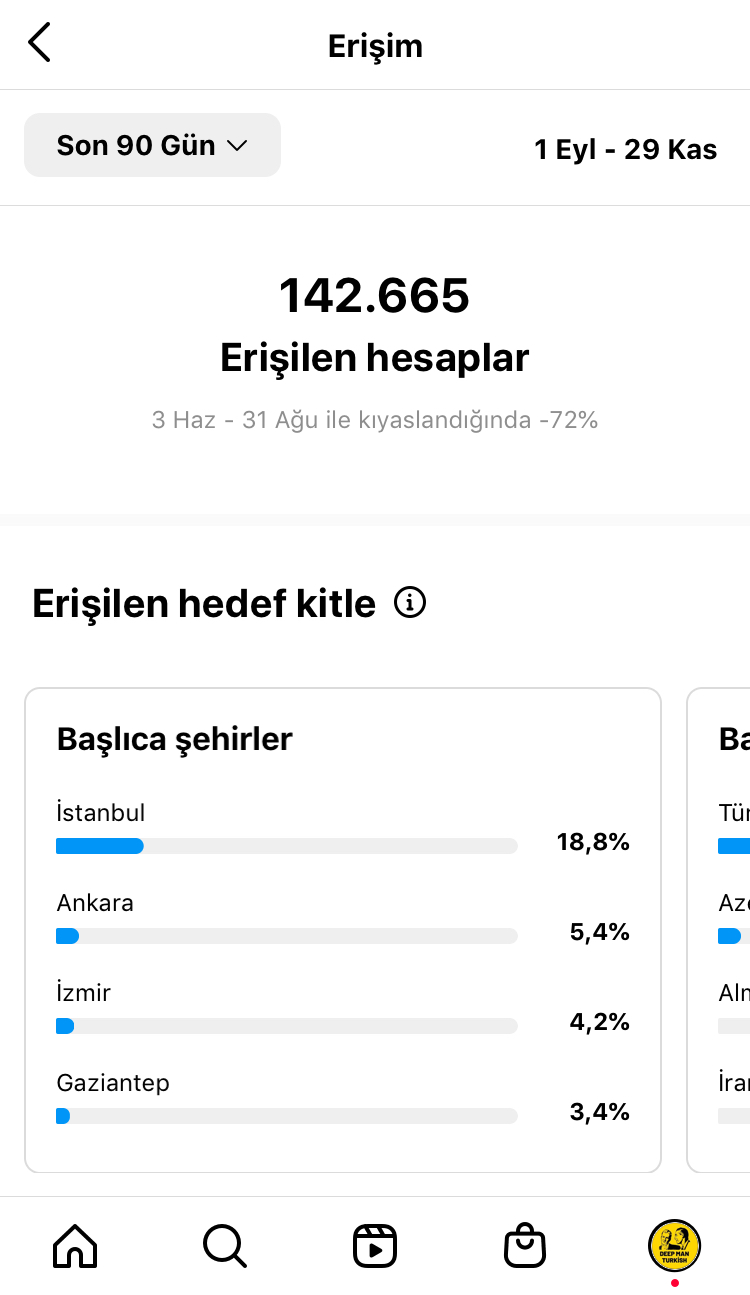This screenshot has width=750, height=1295.
Task: Select the İstanbul progress bar
Action: (x=287, y=846)
